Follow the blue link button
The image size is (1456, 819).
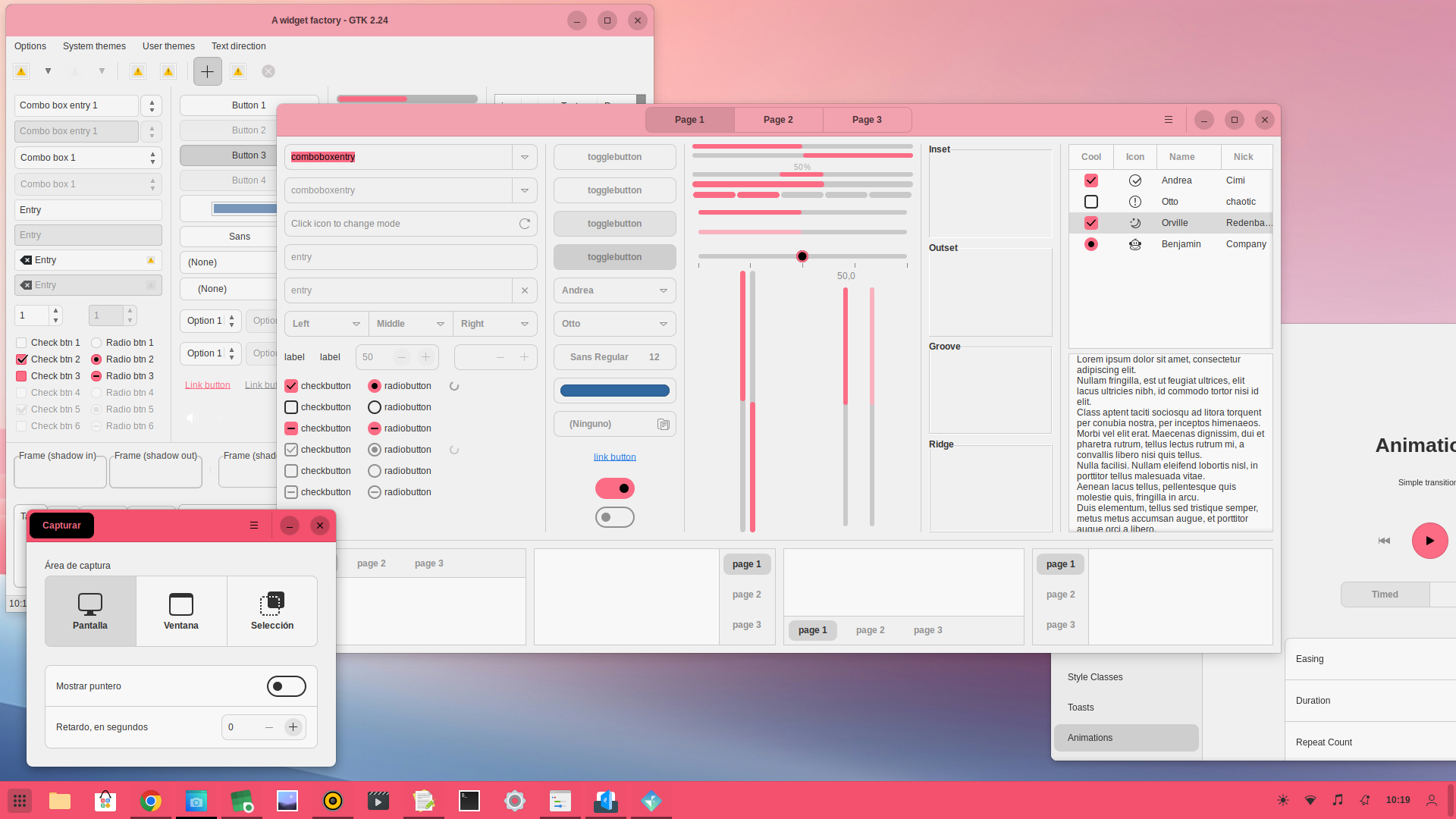pos(615,457)
